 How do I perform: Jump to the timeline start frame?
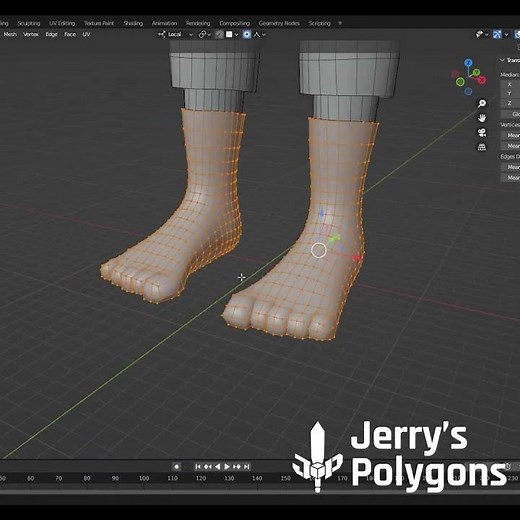point(198,467)
